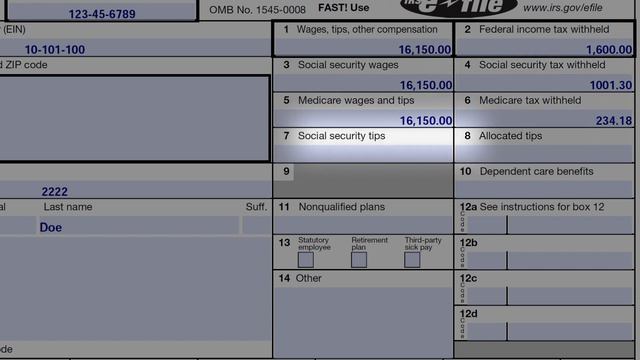Check the Statutory employee checkbox
The image size is (640, 360).
click(x=306, y=260)
